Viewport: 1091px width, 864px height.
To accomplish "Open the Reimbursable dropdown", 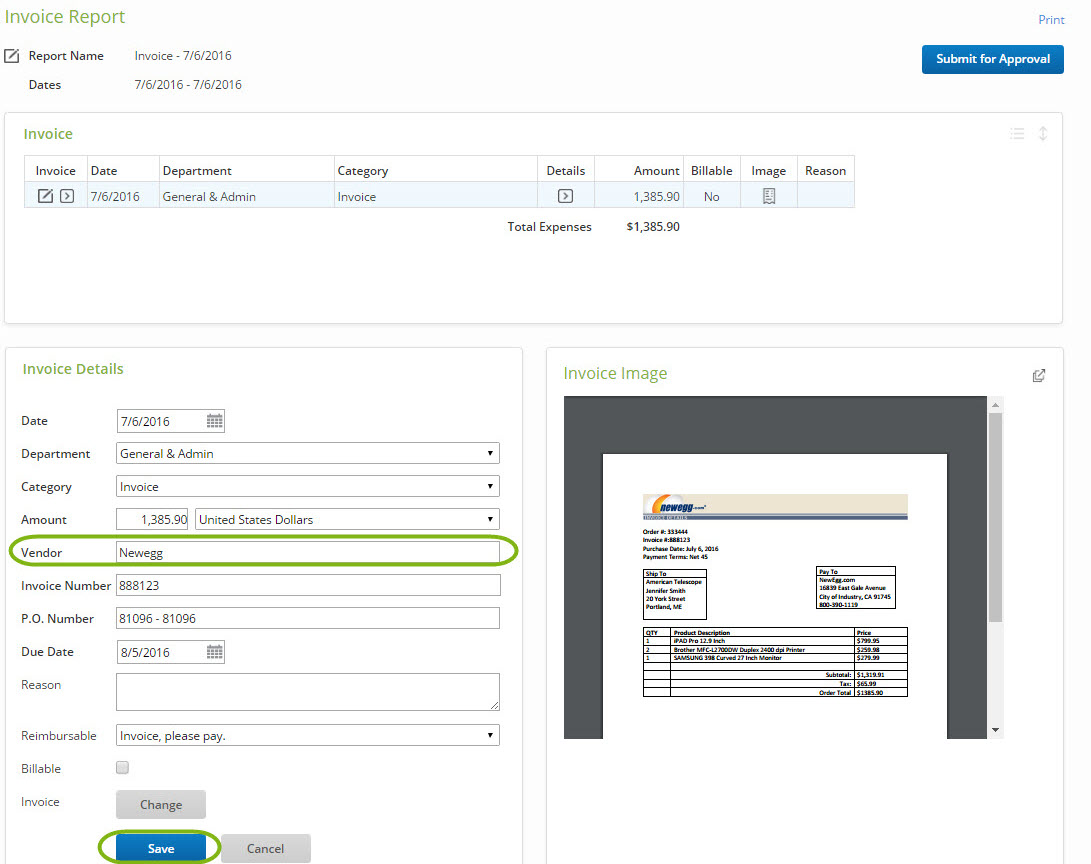I will coord(308,735).
